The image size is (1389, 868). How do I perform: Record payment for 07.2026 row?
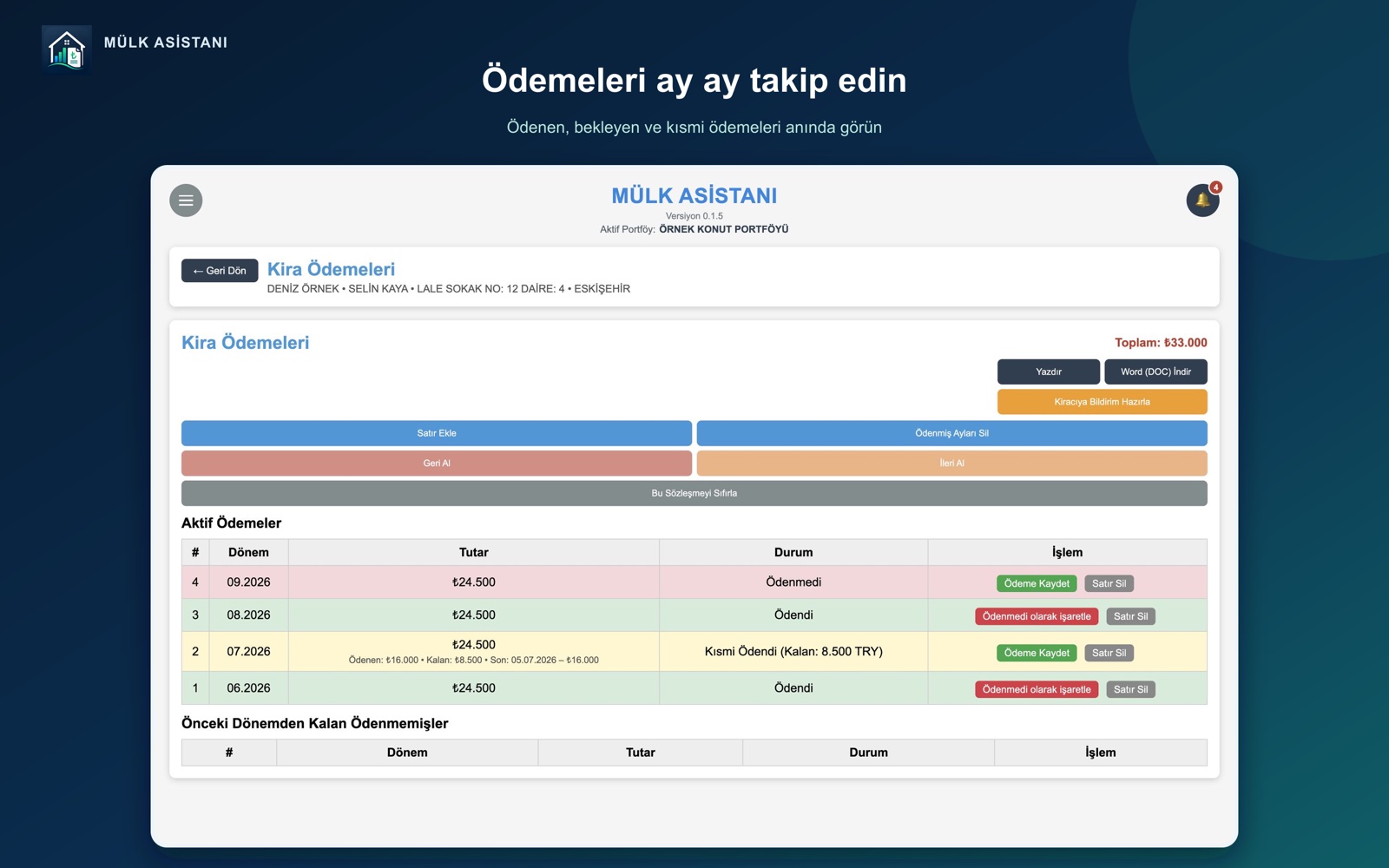[1037, 653]
